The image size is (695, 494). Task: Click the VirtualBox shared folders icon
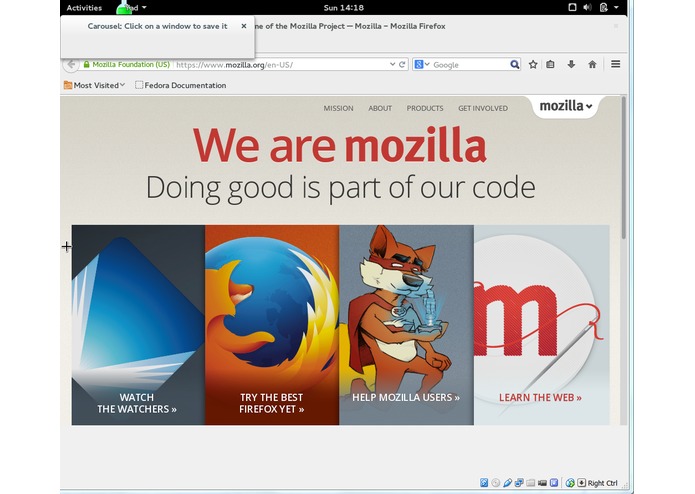point(531,483)
